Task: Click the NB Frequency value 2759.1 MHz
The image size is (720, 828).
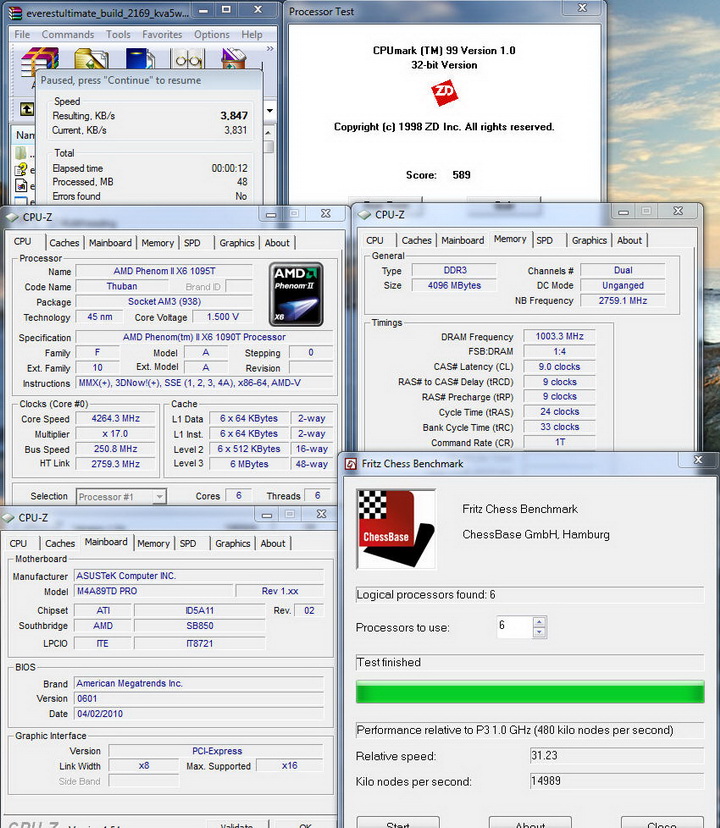Action: [x=623, y=300]
